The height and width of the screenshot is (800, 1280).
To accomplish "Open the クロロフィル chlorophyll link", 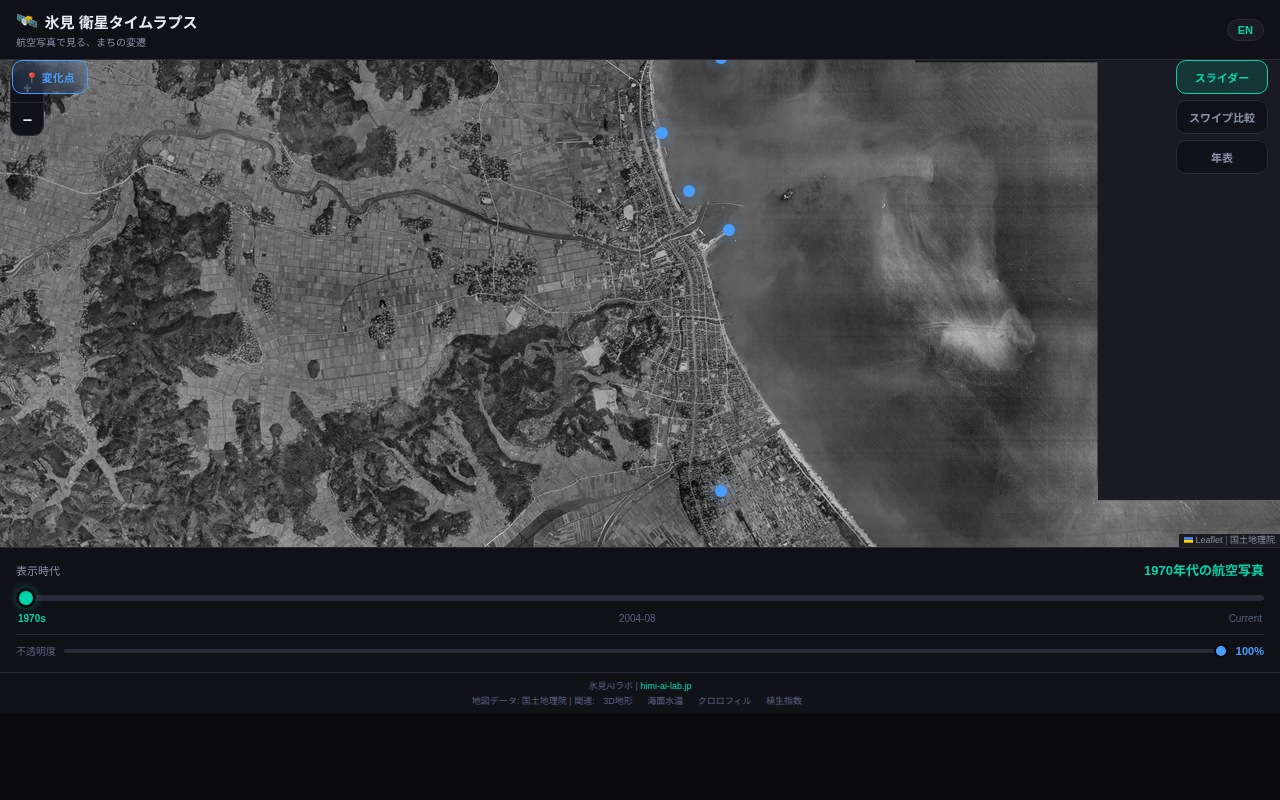I will 724,701.
